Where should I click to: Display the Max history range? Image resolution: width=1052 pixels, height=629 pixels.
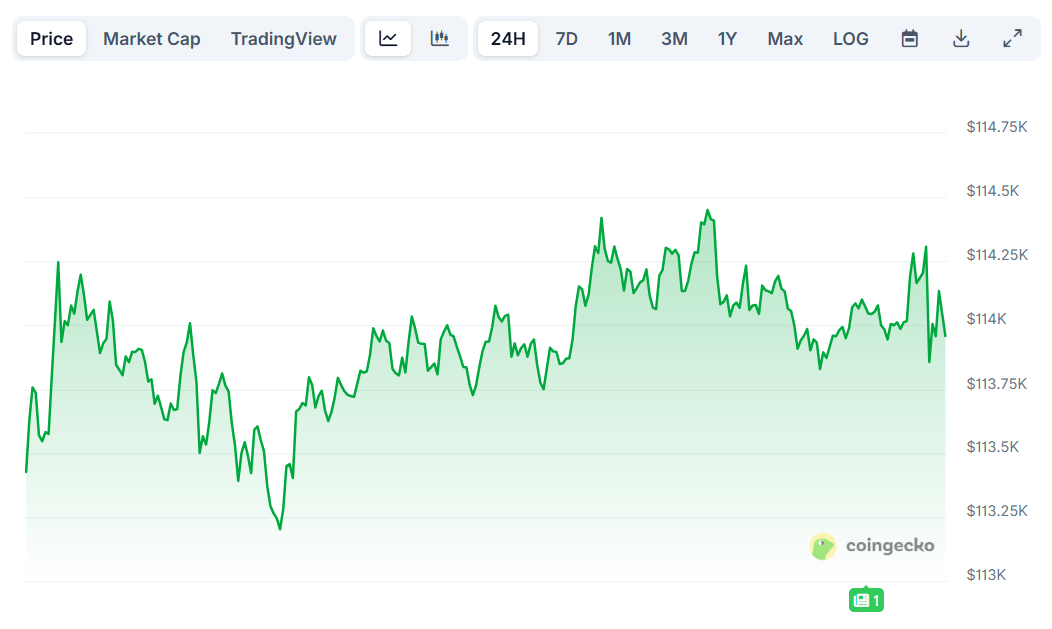point(785,38)
